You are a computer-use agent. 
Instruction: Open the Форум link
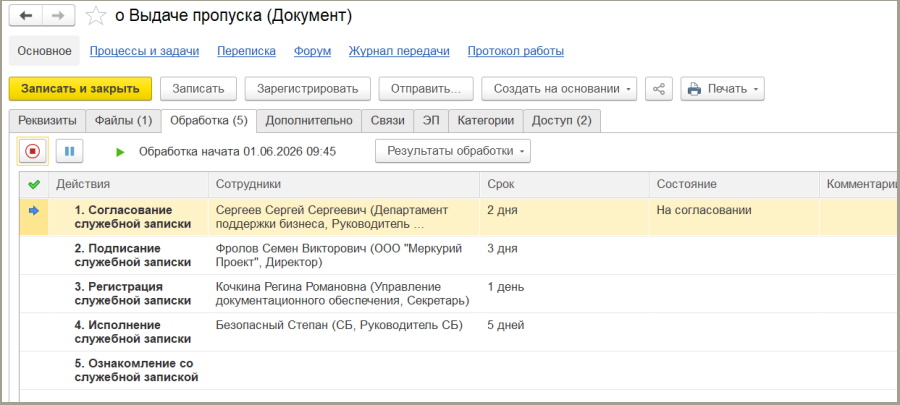pyautogui.click(x=312, y=52)
